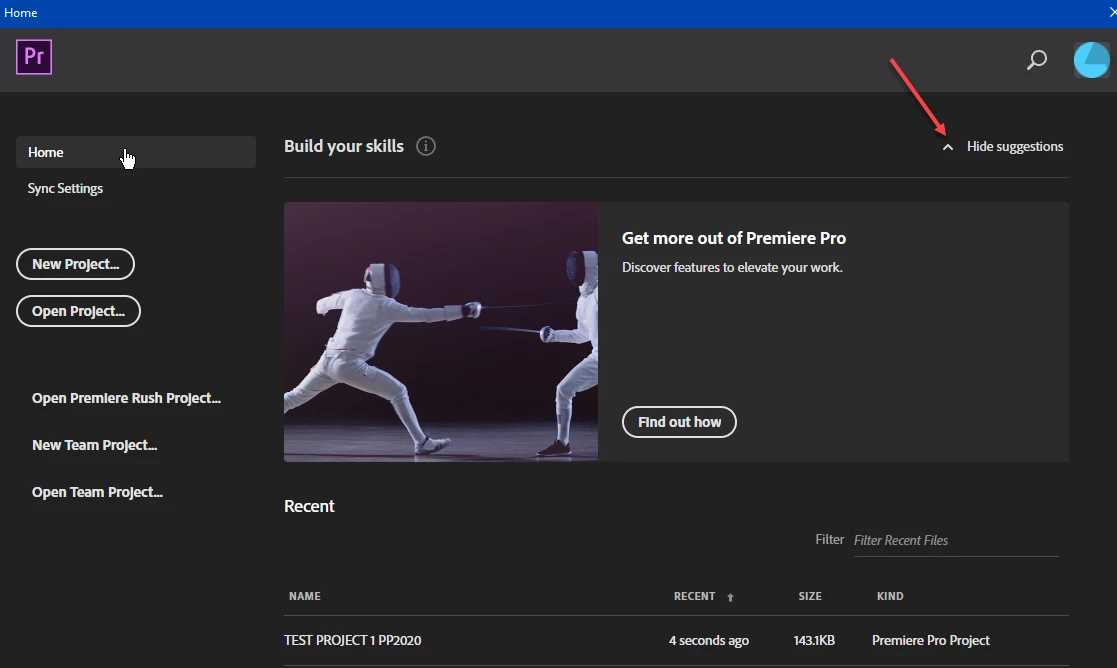Open the recent file TEST PROJECT 1 PP2020

(x=353, y=640)
